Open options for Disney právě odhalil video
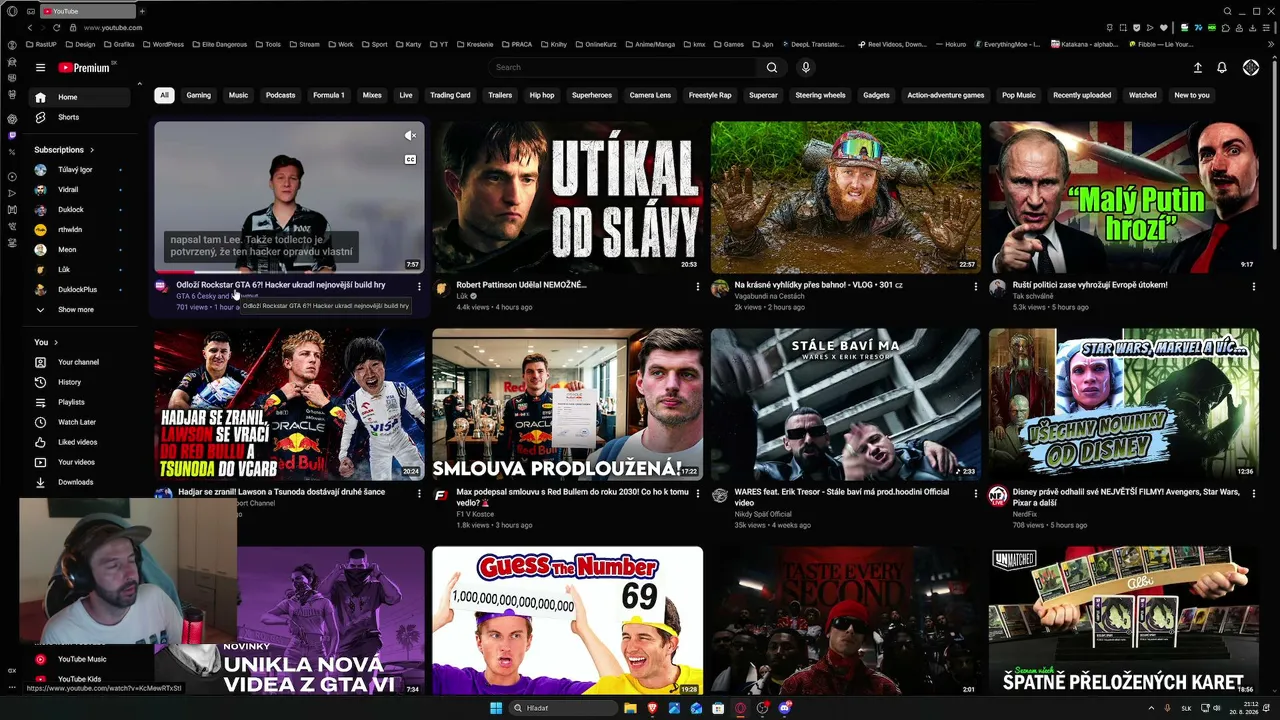 click(x=1253, y=494)
